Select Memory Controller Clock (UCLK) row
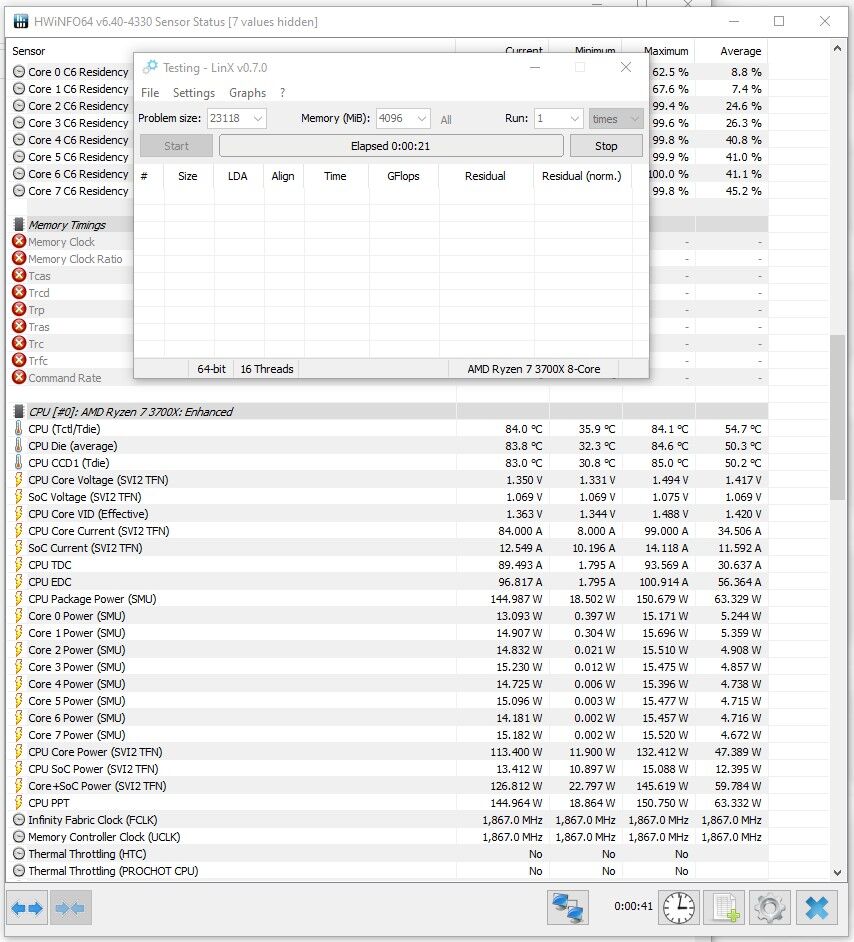Viewport: 854px width, 942px height. [x=387, y=837]
